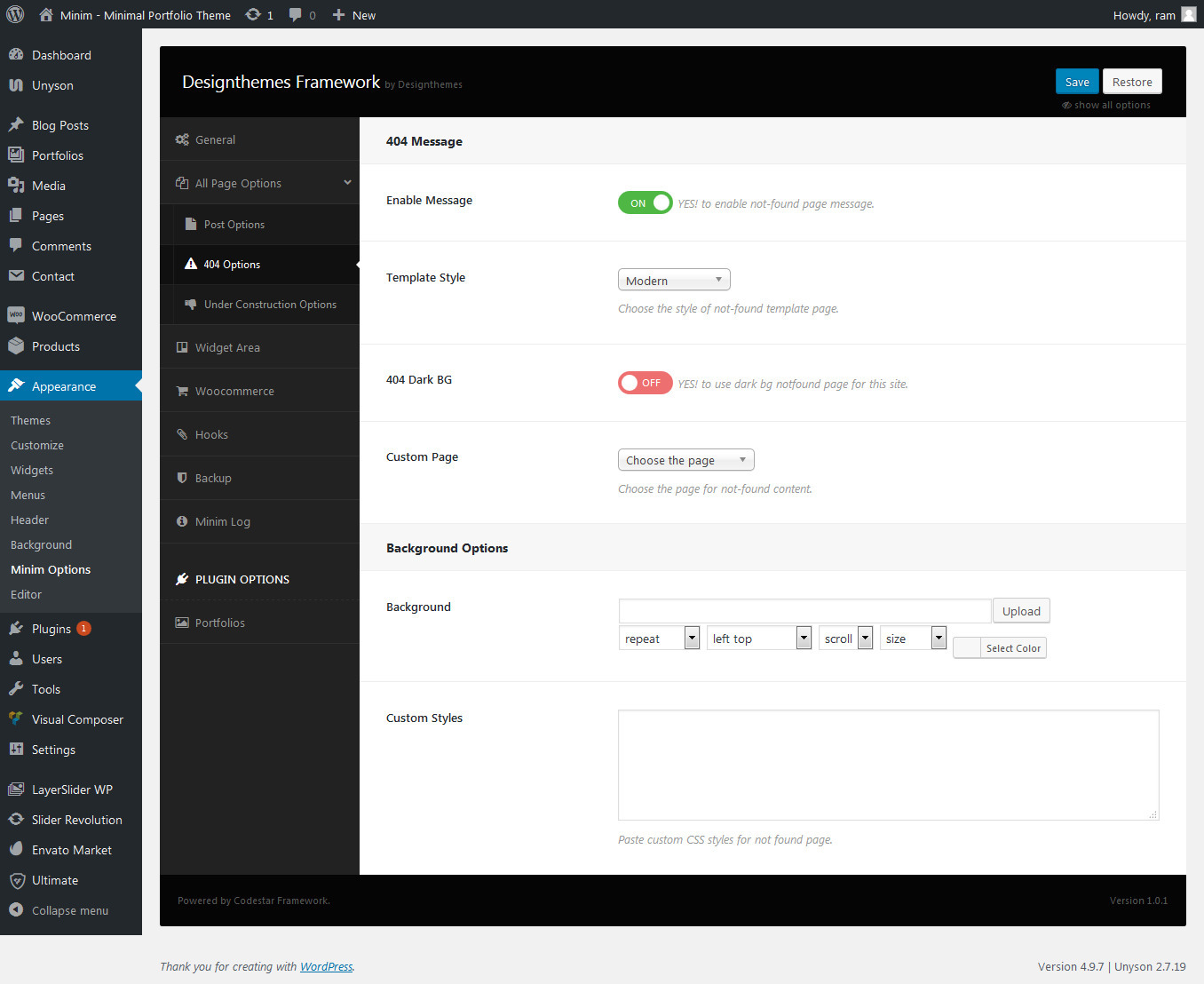Click the Blog Posts pin icon
This screenshot has width=1204, height=984.
16,124
